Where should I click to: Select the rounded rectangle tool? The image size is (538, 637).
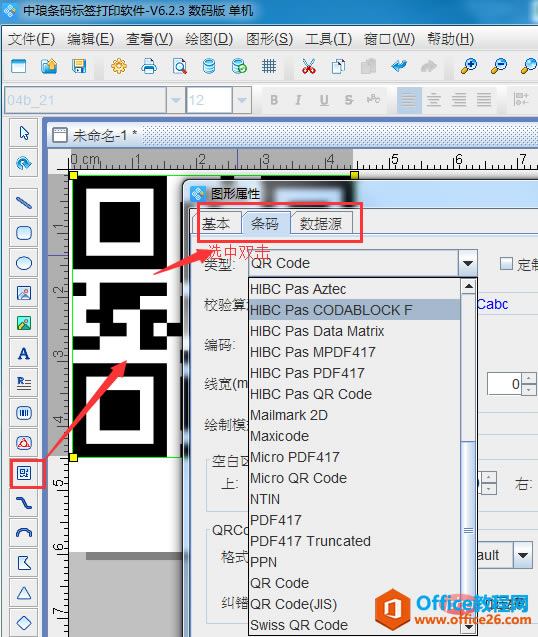tap(24, 233)
